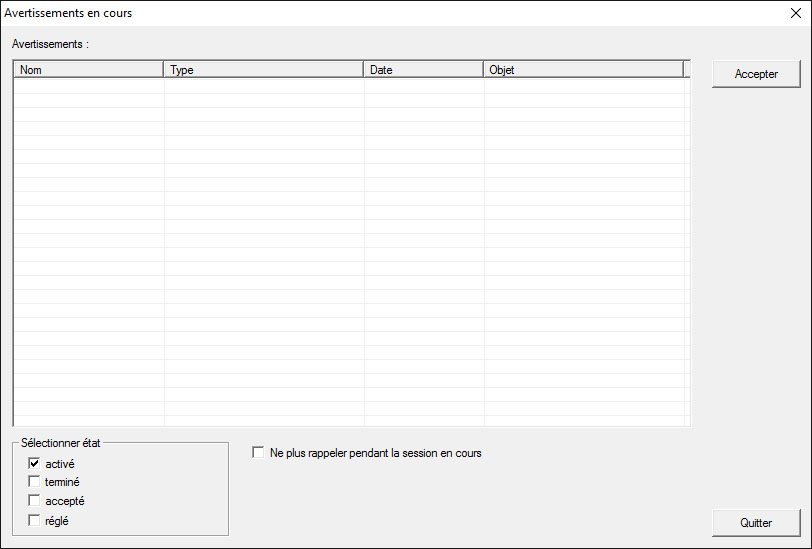Click inside the empty warnings list
Viewport: 812px width, 549px height.
(x=350, y=250)
